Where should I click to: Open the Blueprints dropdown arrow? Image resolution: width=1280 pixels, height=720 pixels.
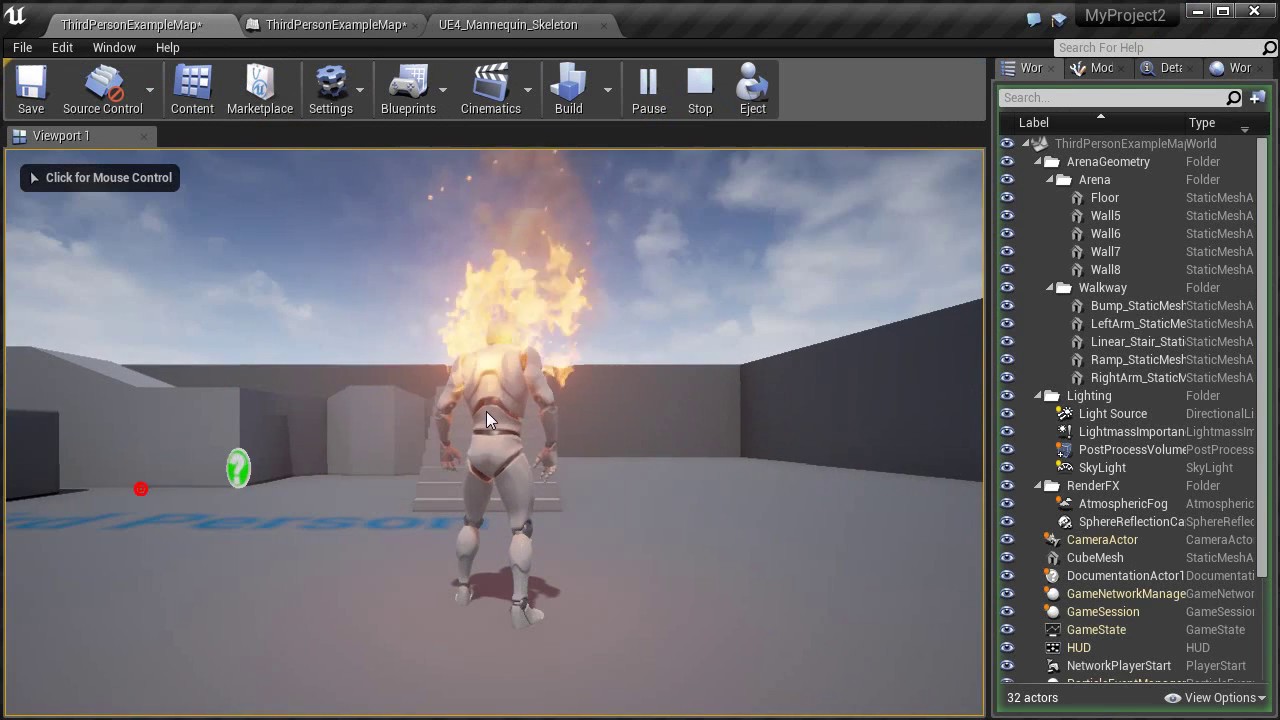[443, 90]
